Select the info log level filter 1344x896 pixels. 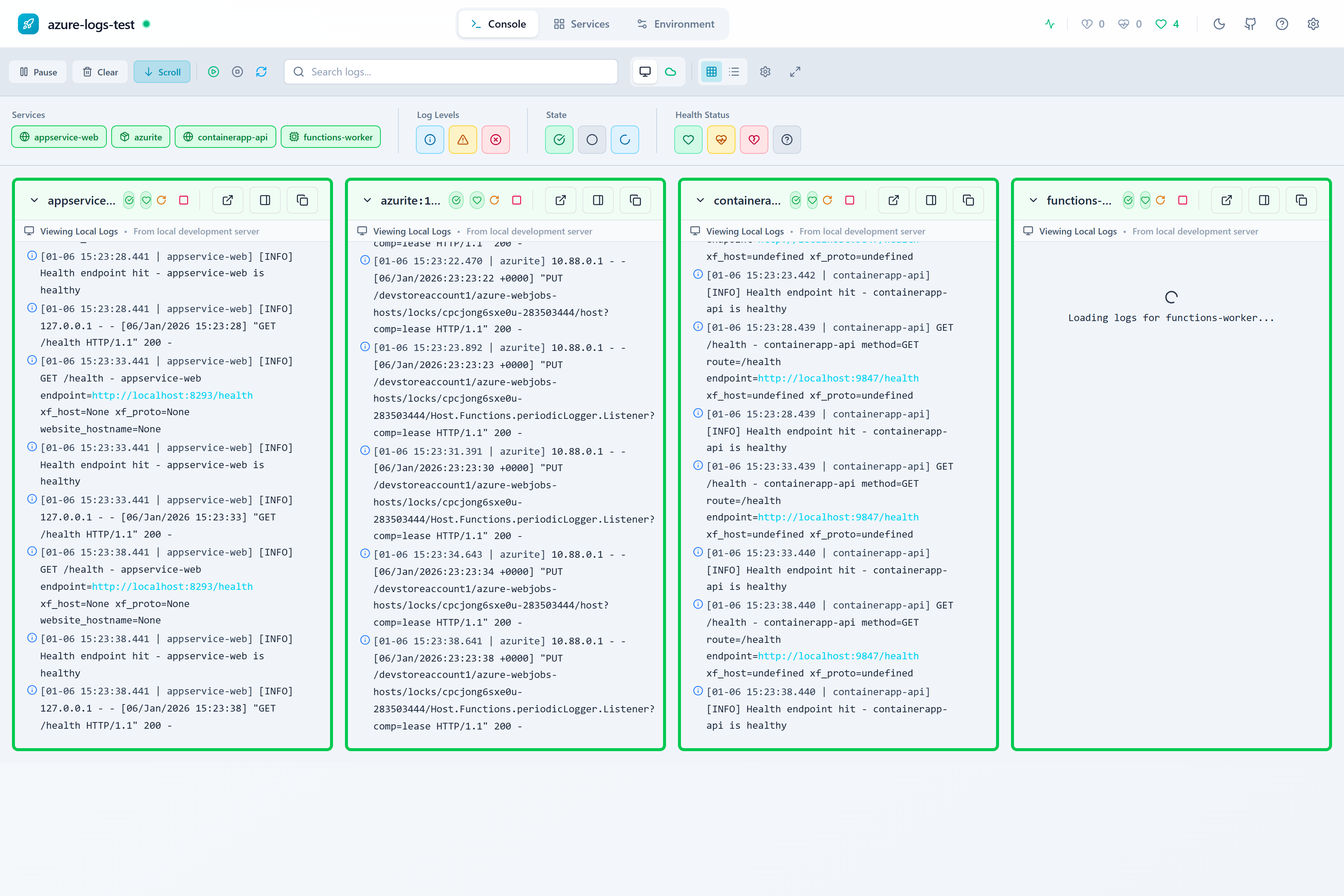click(x=430, y=139)
